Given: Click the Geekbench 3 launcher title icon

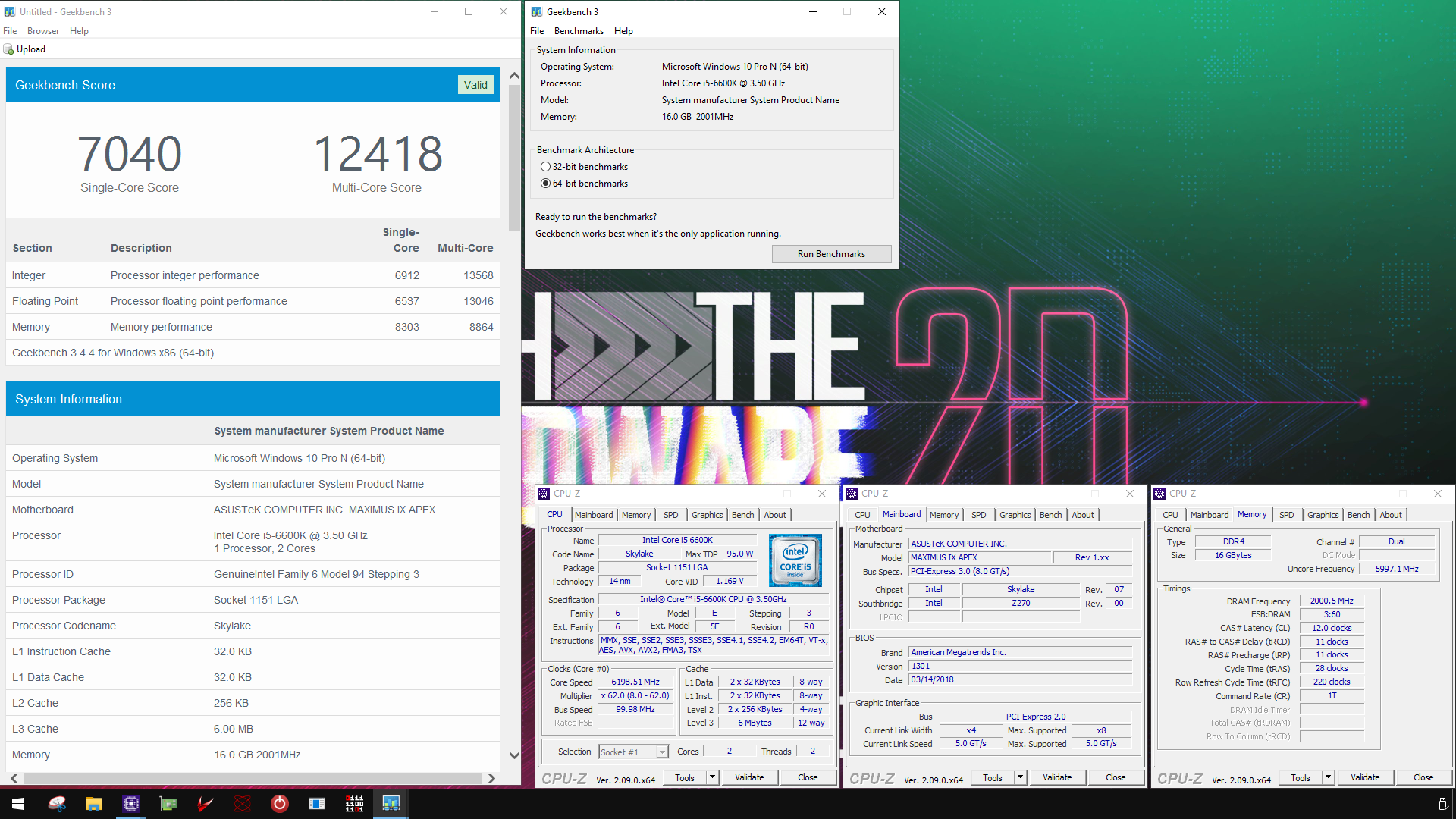Looking at the screenshot, I should (x=537, y=12).
